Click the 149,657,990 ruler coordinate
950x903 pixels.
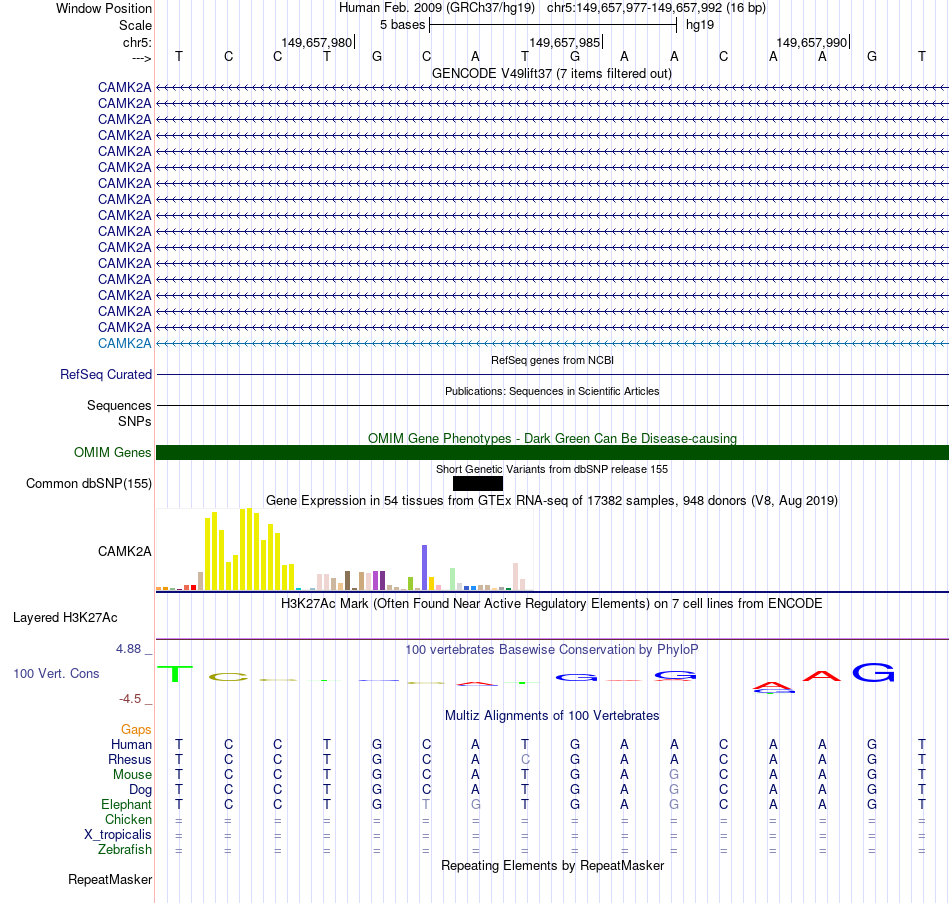[811, 42]
